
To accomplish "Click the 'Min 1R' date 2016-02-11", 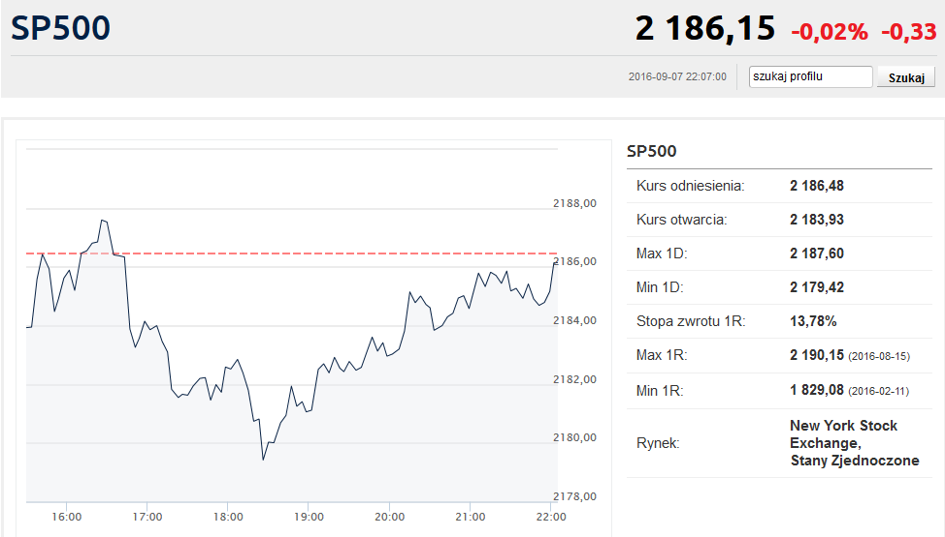I will click(879, 391).
